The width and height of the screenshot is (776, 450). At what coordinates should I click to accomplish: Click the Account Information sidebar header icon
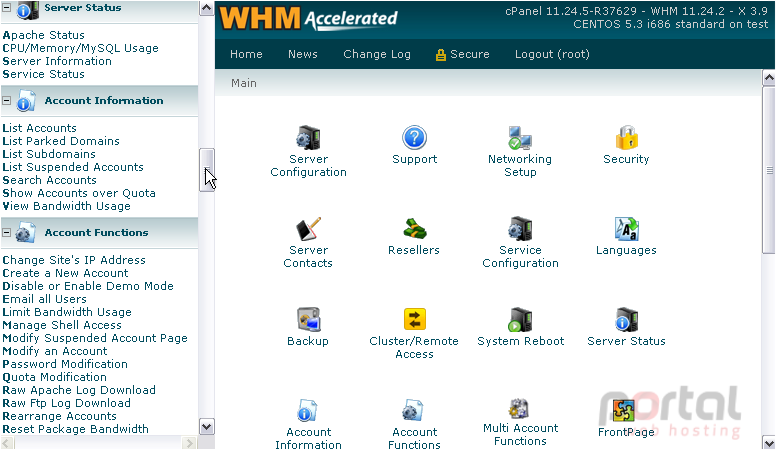(26, 101)
